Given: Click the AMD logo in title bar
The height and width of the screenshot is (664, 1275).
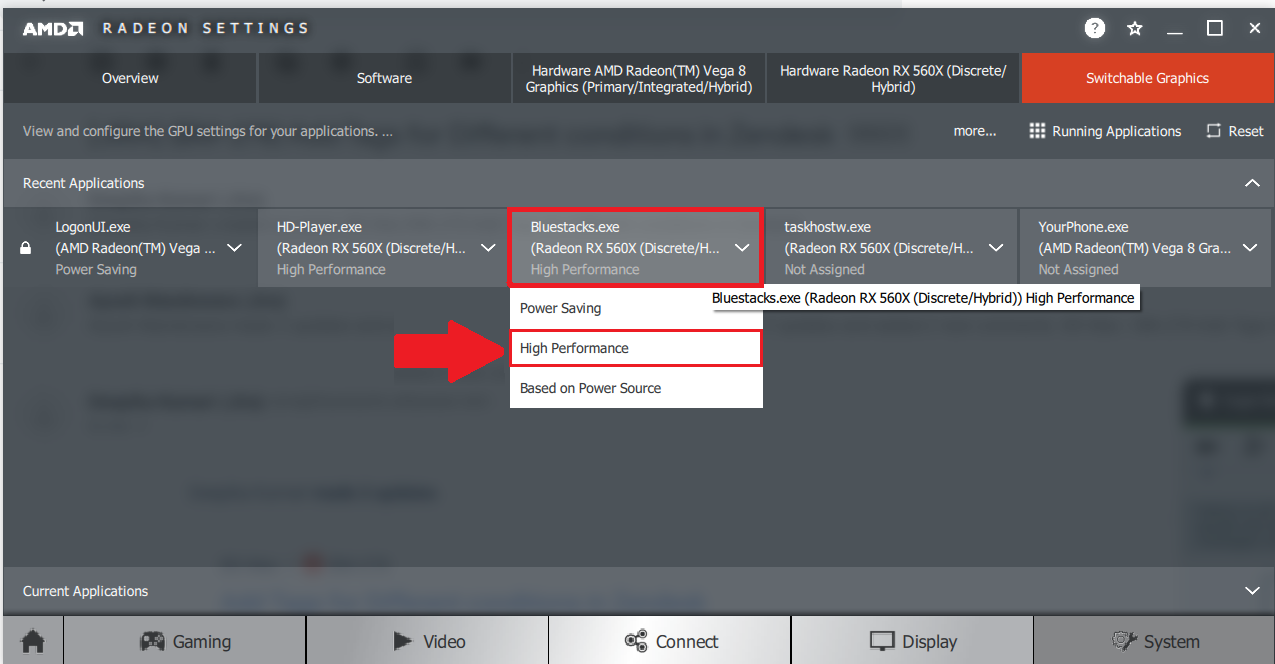Looking at the screenshot, I should pyautogui.click(x=53, y=28).
